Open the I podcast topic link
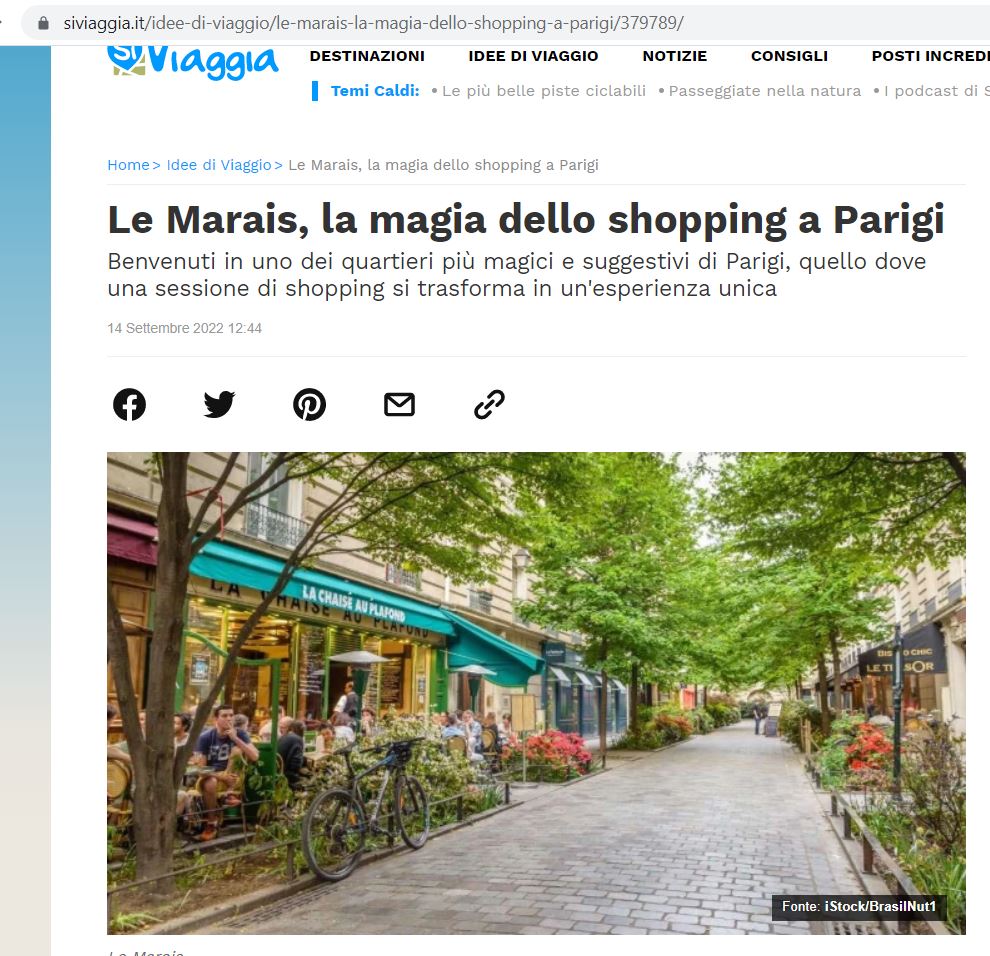 click(936, 91)
